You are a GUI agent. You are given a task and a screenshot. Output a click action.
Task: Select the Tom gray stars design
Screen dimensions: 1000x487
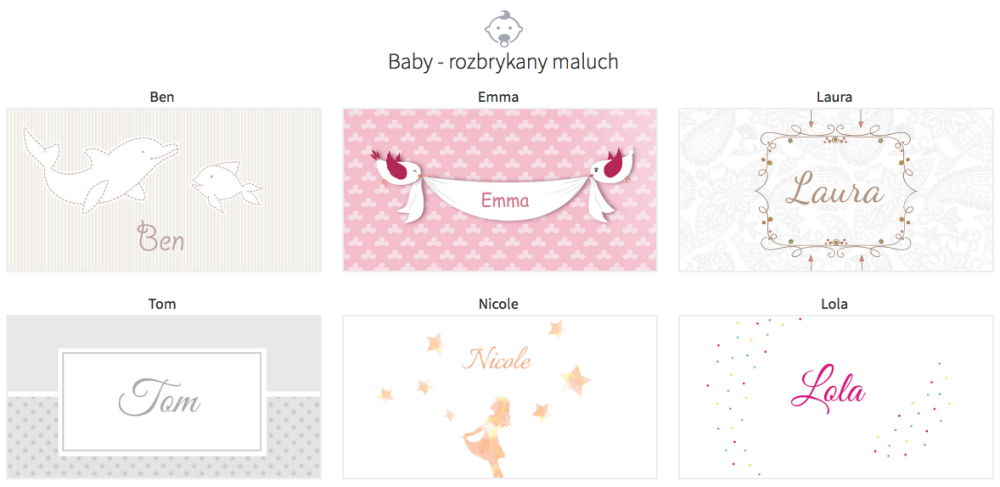(164, 397)
